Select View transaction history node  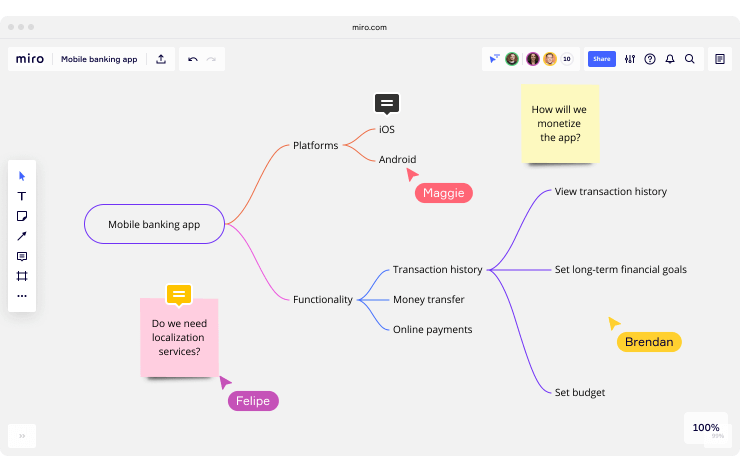[611, 191]
